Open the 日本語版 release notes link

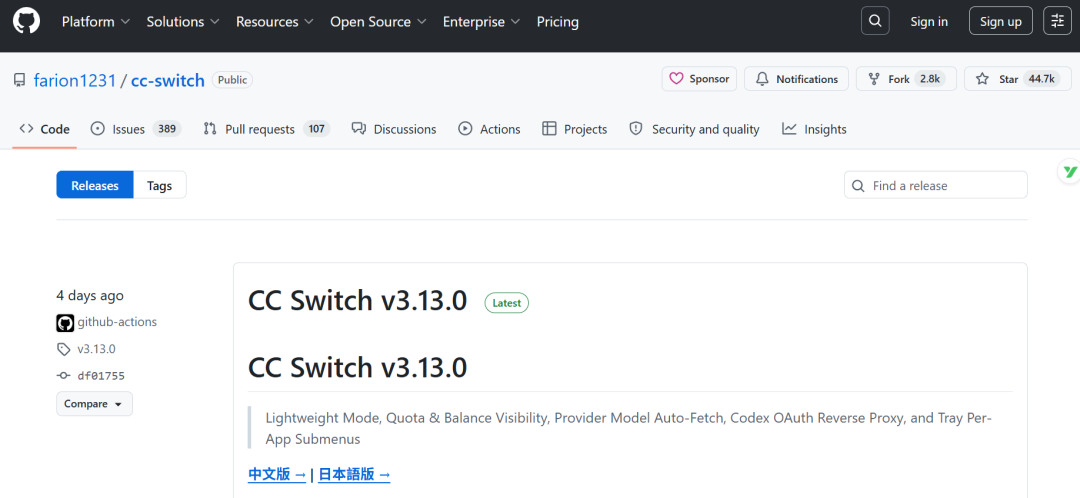click(x=354, y=475)
